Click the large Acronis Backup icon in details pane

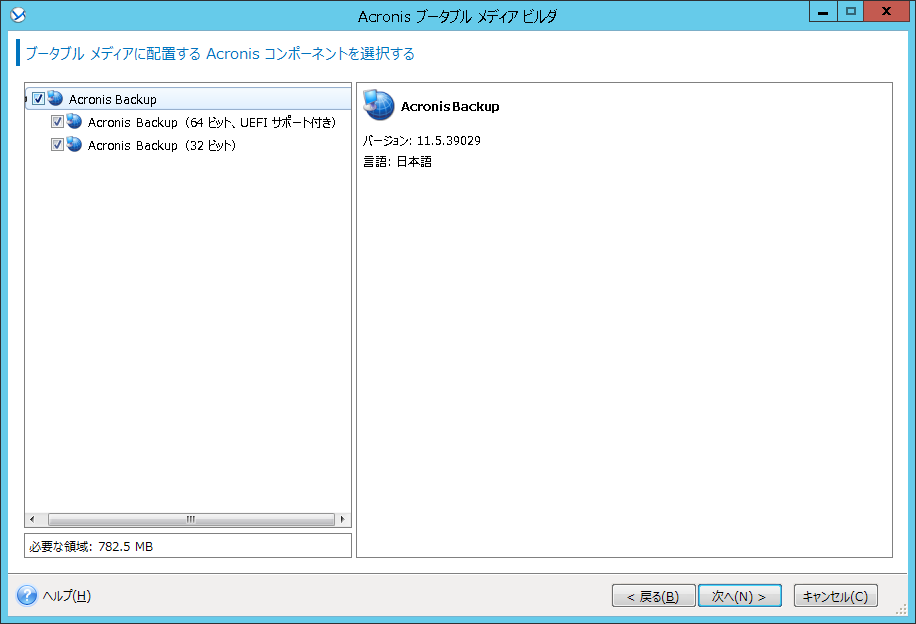point(379,105)
